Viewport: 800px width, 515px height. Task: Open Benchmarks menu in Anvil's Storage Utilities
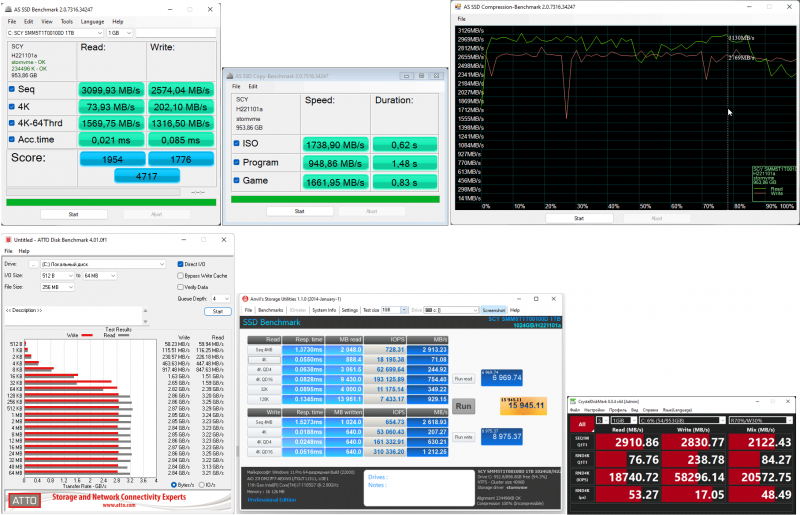click(x=270, y=310)
